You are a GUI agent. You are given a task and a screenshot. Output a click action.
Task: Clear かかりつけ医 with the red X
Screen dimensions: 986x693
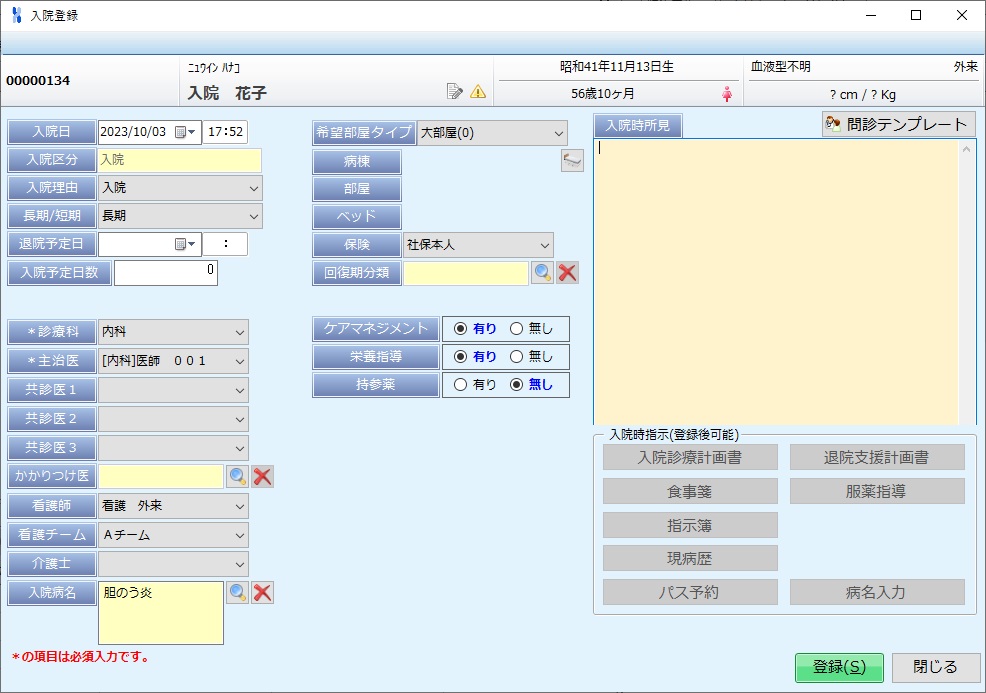point(263,477)
